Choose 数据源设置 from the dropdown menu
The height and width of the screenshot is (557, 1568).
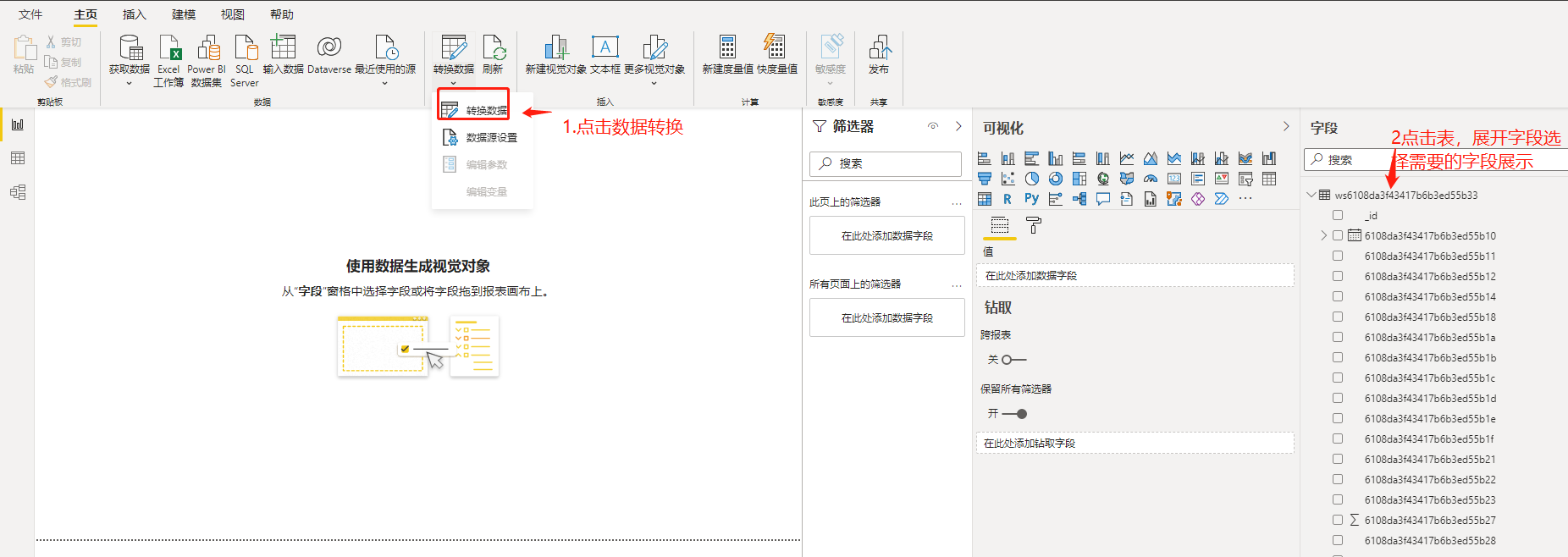[x=491, y=137]
